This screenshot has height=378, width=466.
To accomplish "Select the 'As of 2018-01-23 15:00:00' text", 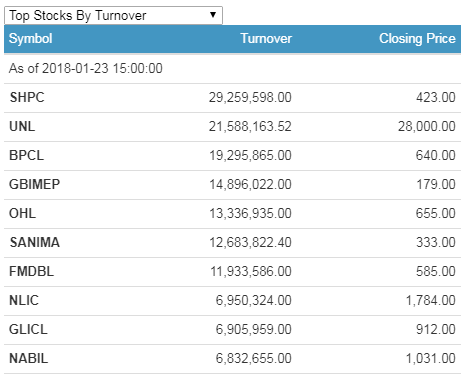I will pos(86,68).
